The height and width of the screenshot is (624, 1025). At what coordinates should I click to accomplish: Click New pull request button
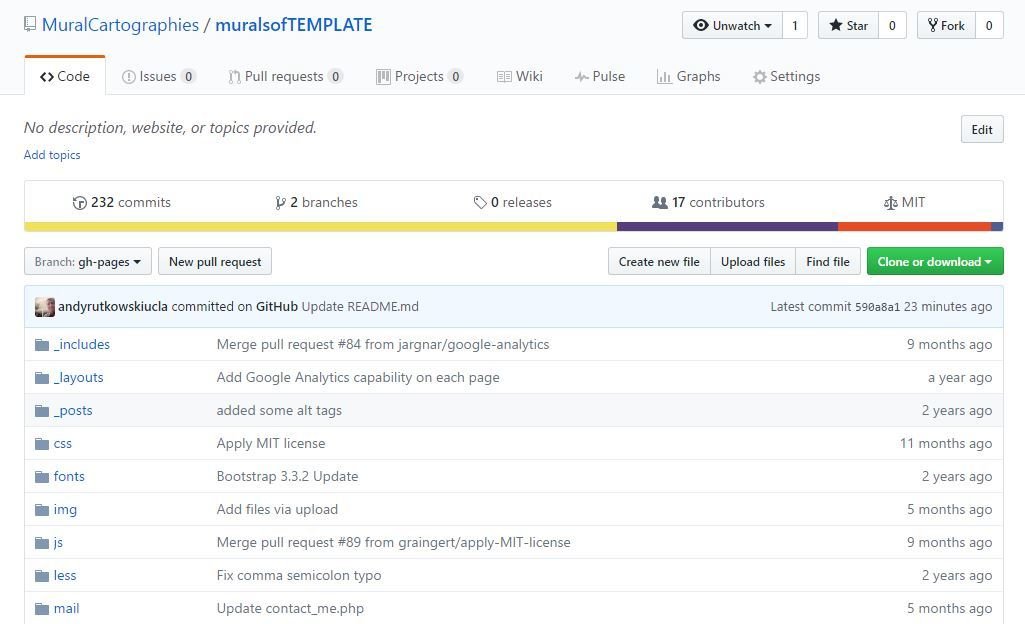click(x=215, y=261)
